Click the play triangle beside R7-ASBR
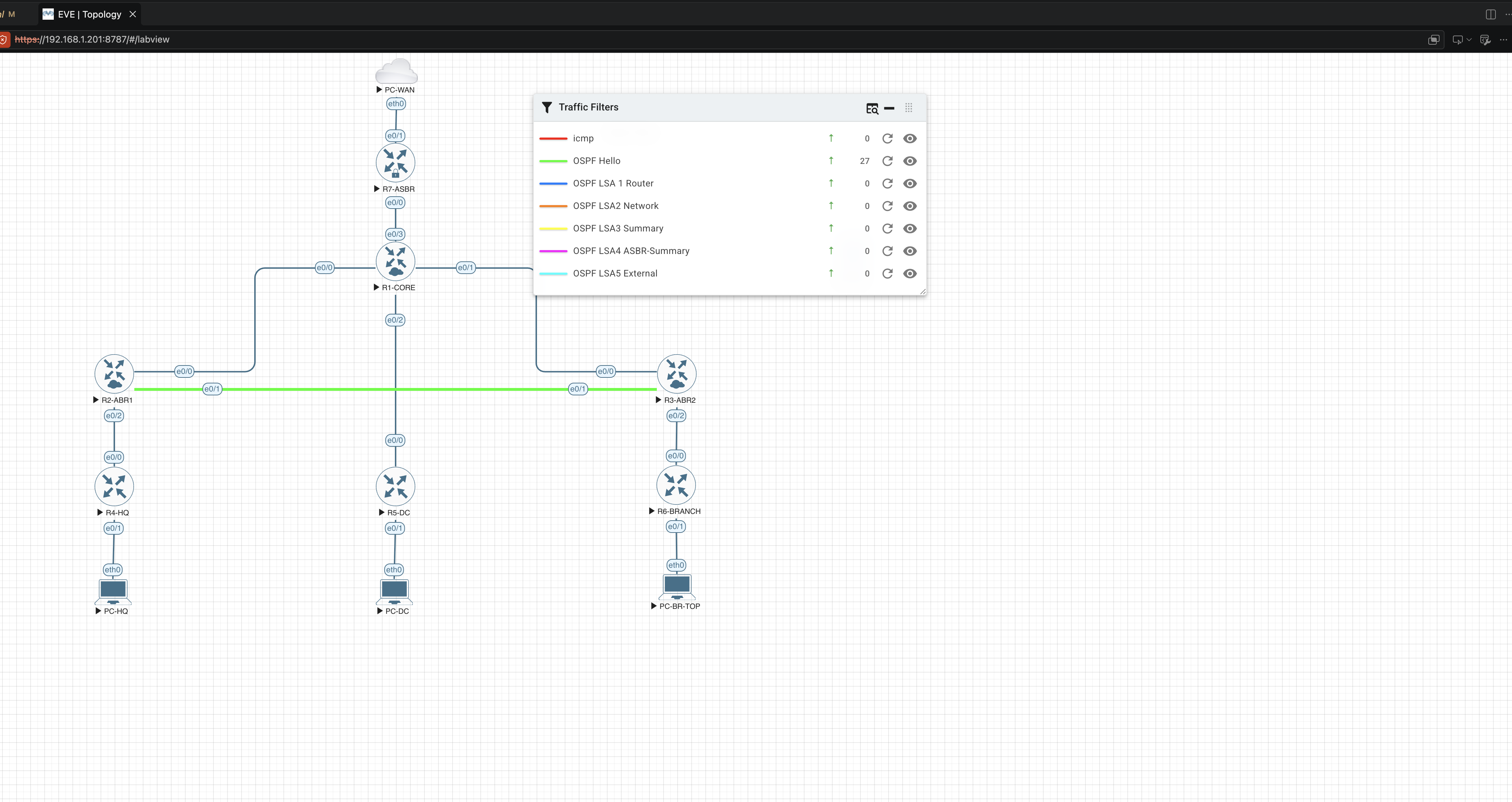 pos(377,189)
